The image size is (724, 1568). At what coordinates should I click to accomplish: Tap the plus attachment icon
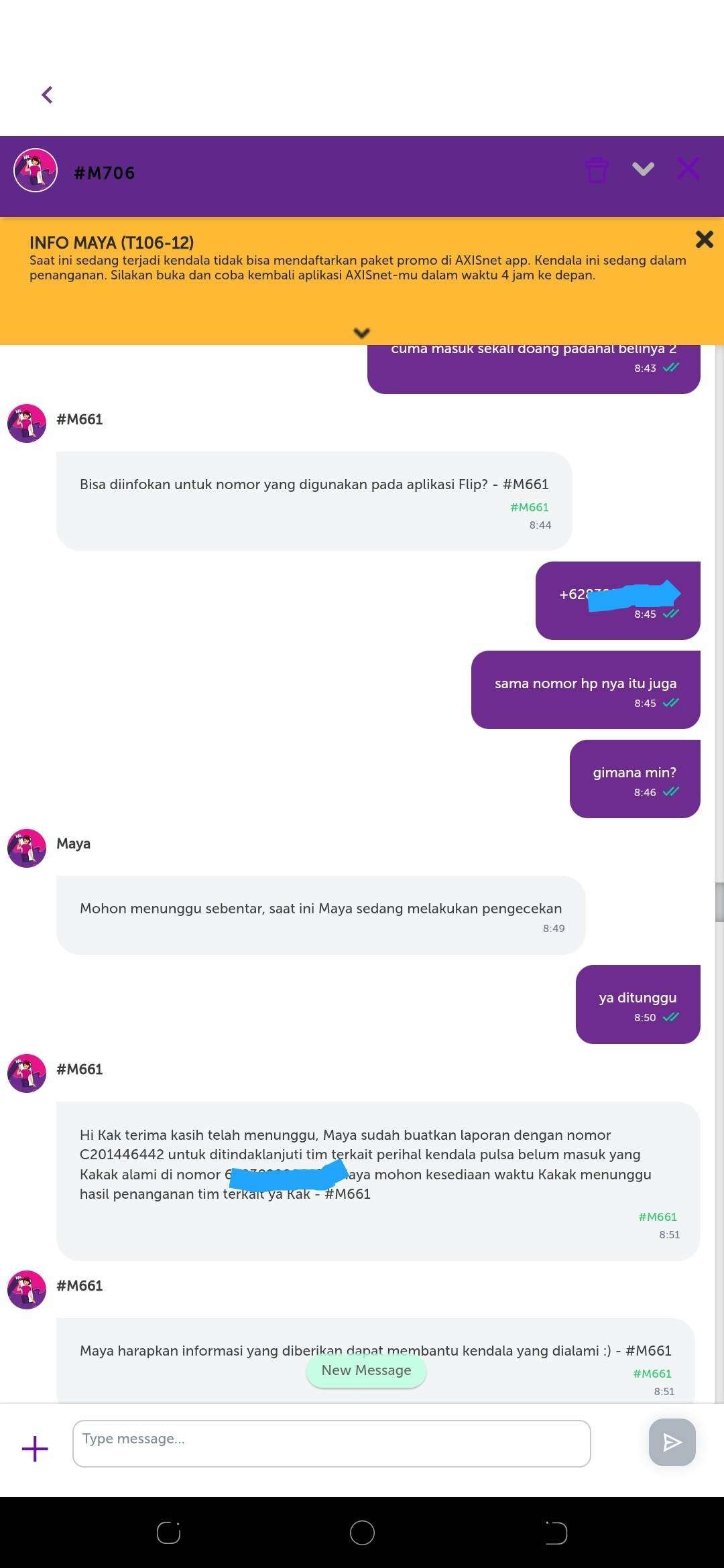[35, 1448]
